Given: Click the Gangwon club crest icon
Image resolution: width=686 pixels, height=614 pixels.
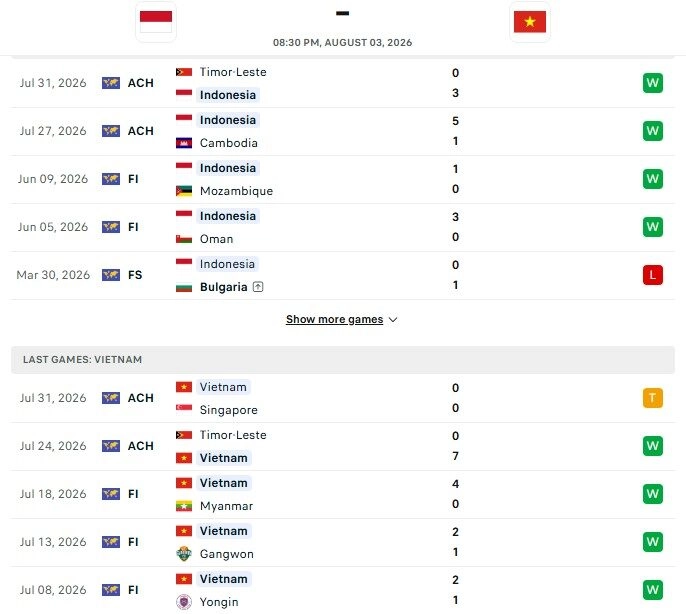Looking at the screenshot, I should point(184,554).
